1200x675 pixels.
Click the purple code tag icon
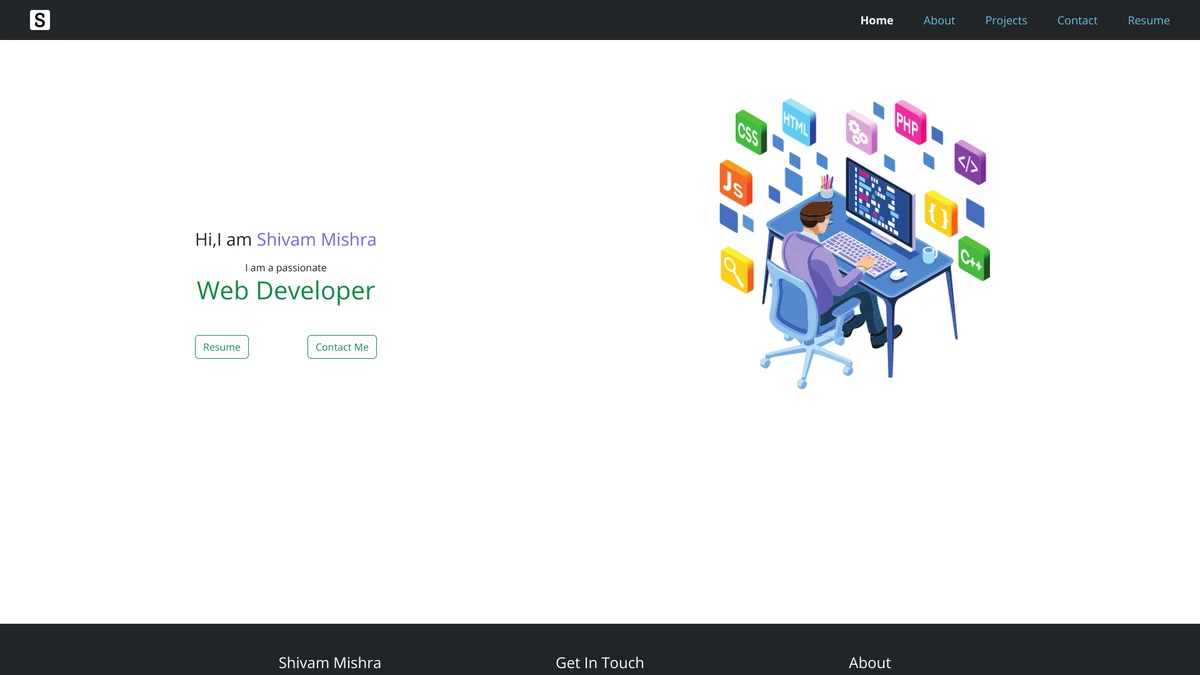coord(969,163)
